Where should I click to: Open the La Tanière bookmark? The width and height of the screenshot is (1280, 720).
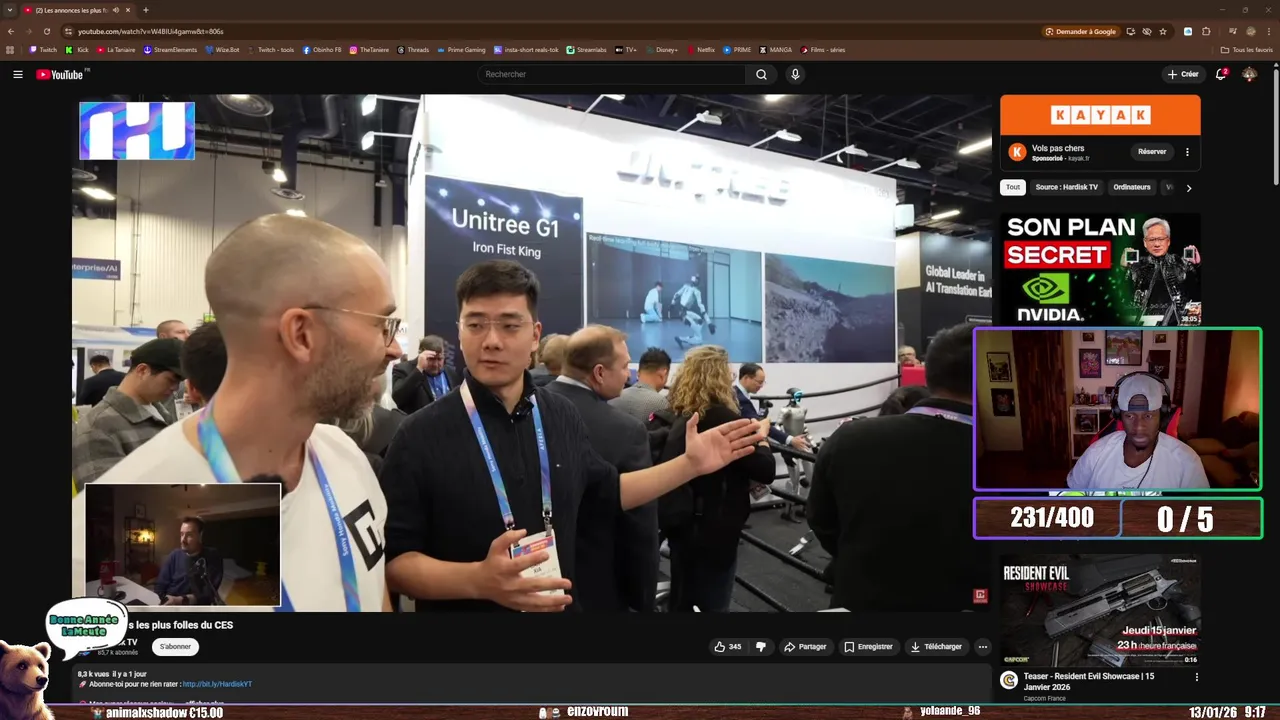pos(116,49)
